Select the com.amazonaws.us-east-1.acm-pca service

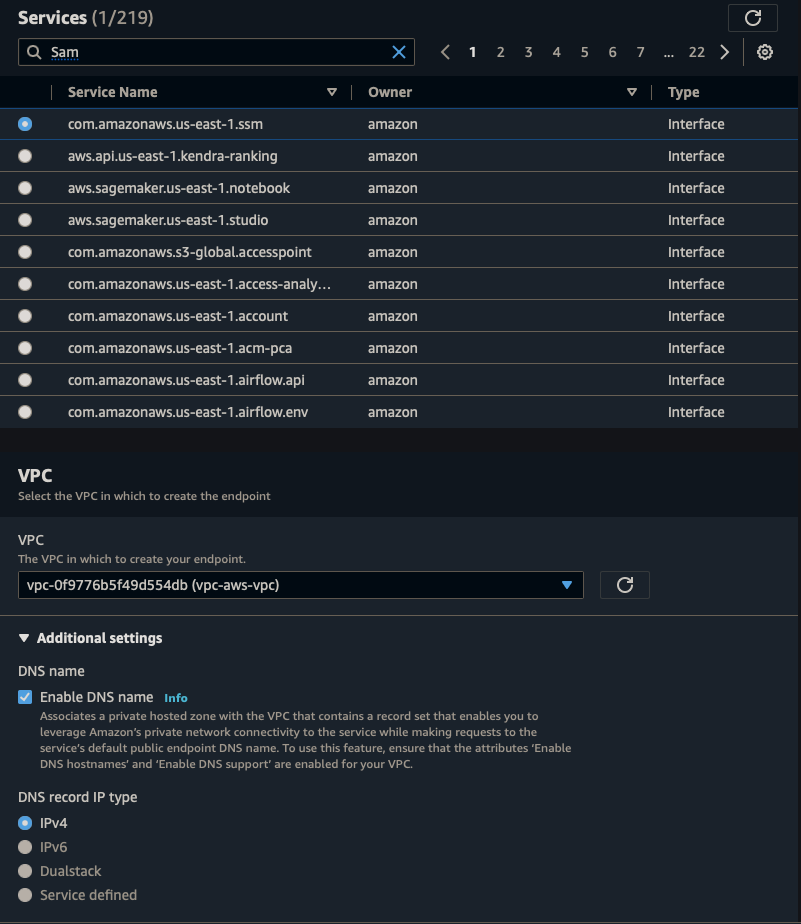click(24, 348)
